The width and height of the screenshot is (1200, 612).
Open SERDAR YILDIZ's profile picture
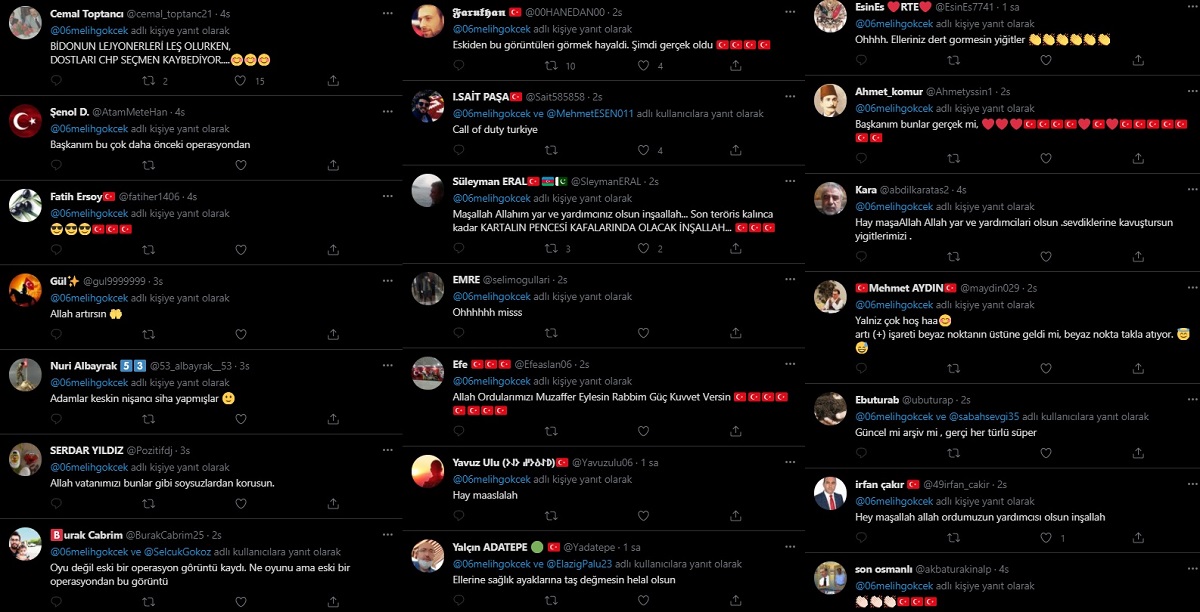25,459
